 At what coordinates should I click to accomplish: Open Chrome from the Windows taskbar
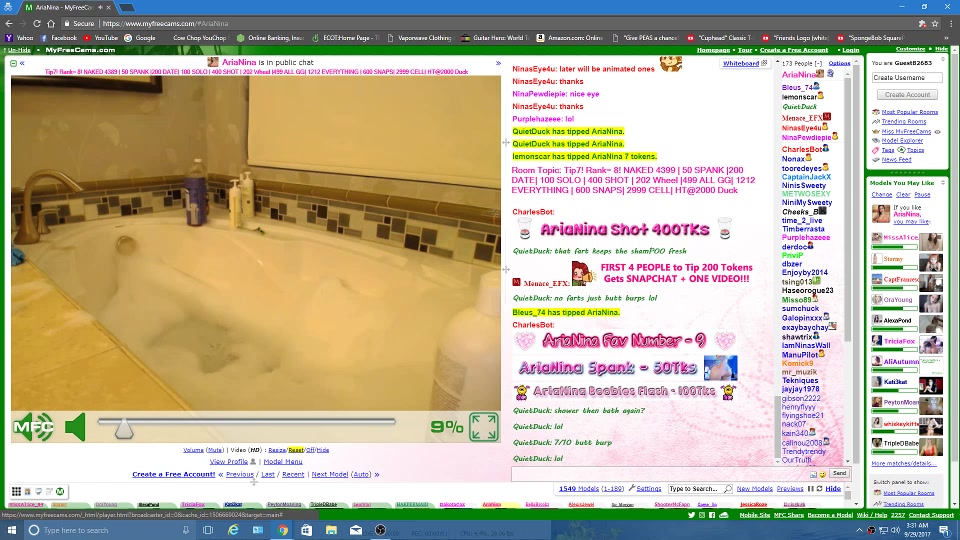(282, 530)
